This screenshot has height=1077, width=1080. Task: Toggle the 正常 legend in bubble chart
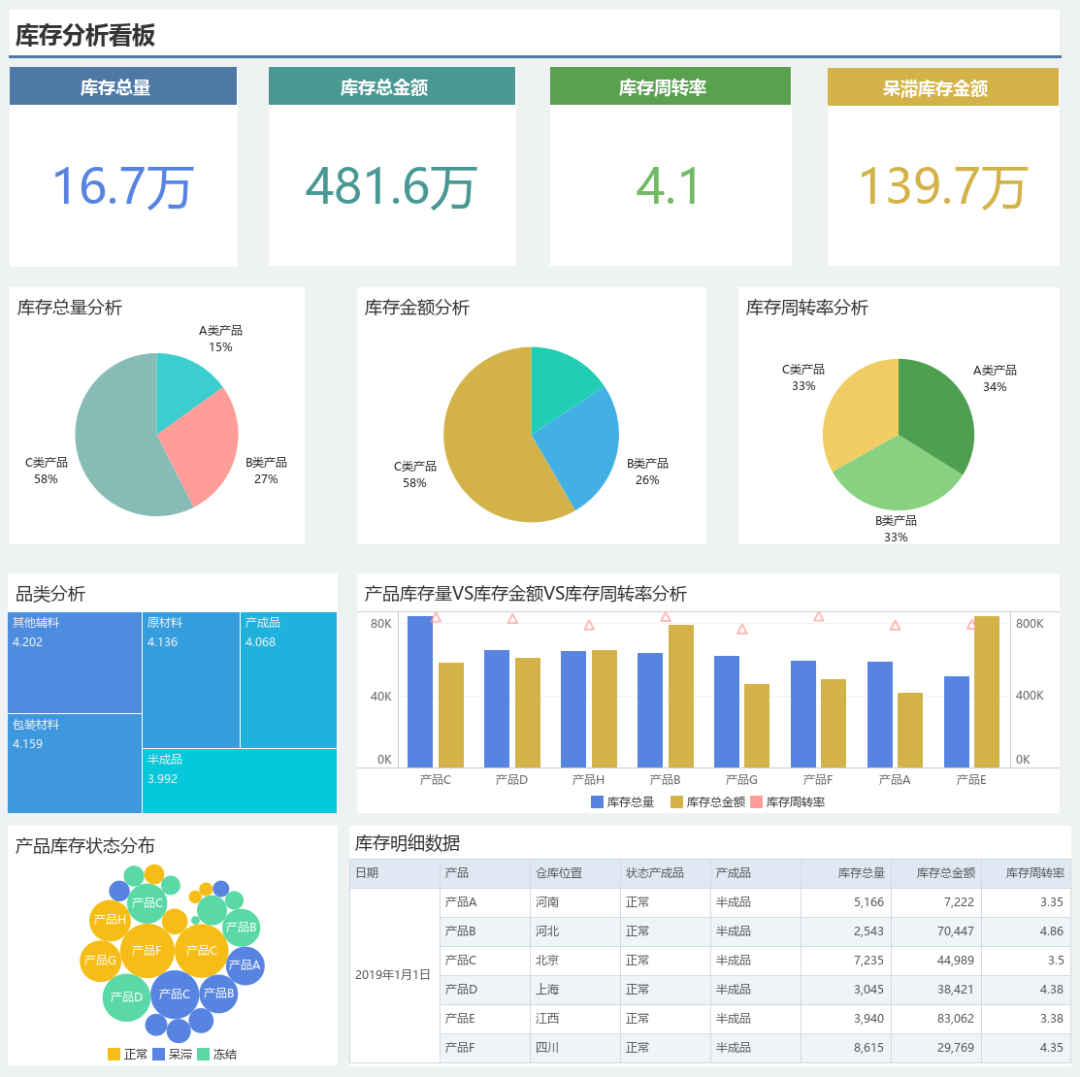point(127,1054)
